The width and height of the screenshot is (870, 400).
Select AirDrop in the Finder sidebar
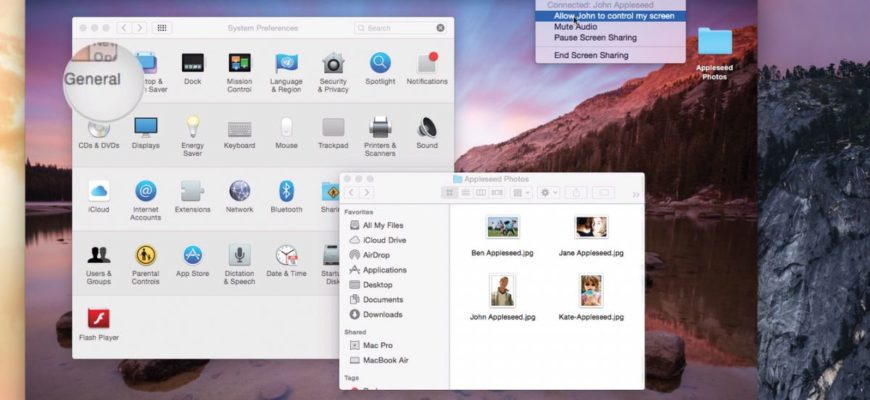[x=376, y=255]
